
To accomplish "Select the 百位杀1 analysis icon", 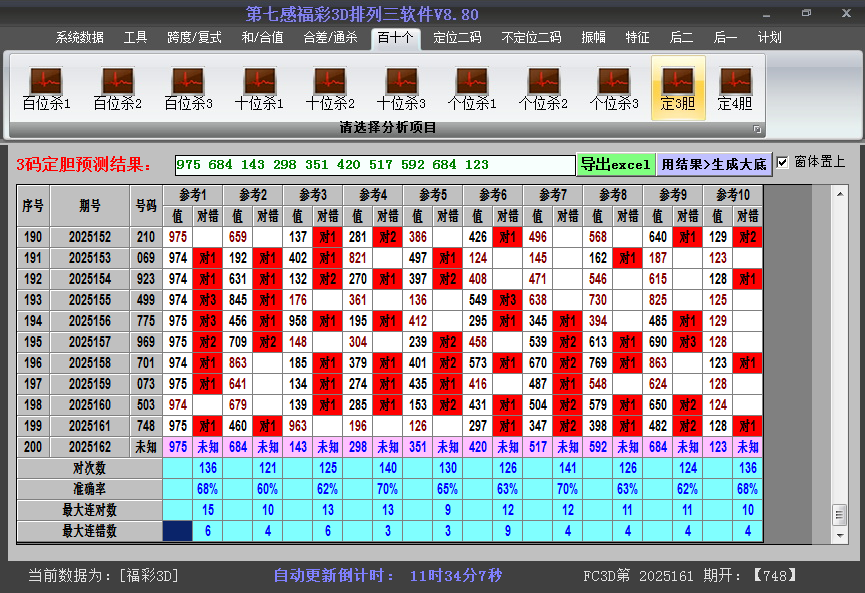I will tap(46, 88).
